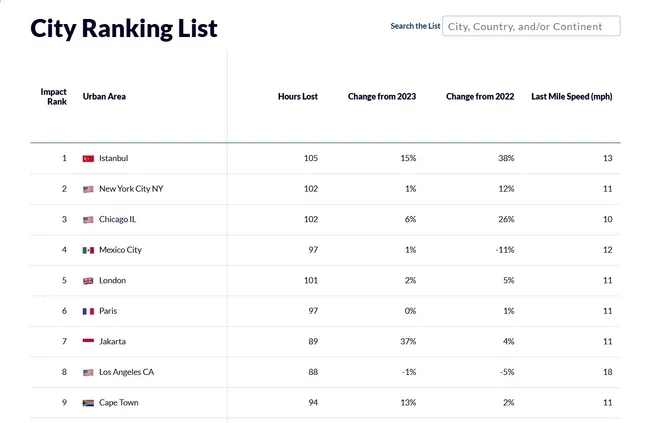
Task: Click the US flag beside New York City
Action: coord(88,189)
